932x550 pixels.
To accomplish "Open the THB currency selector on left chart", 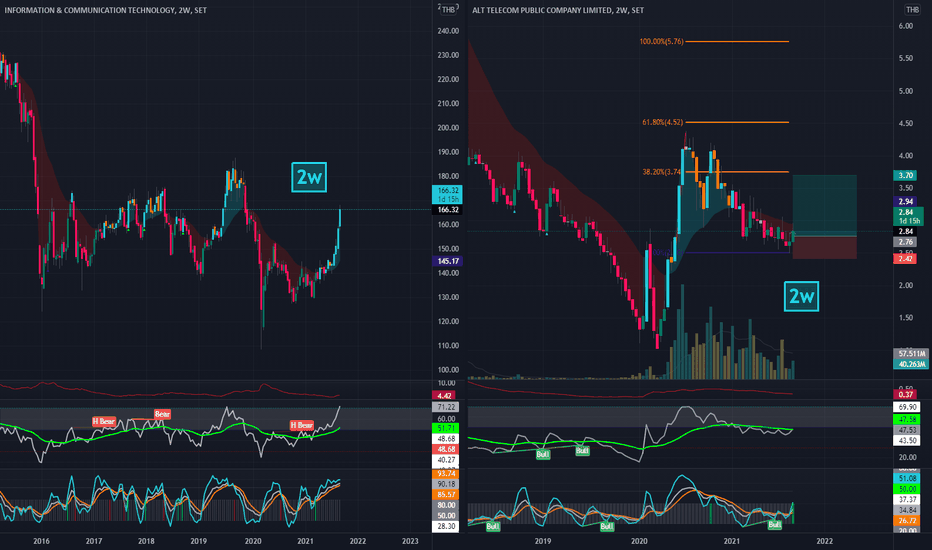I will (449, 10).
